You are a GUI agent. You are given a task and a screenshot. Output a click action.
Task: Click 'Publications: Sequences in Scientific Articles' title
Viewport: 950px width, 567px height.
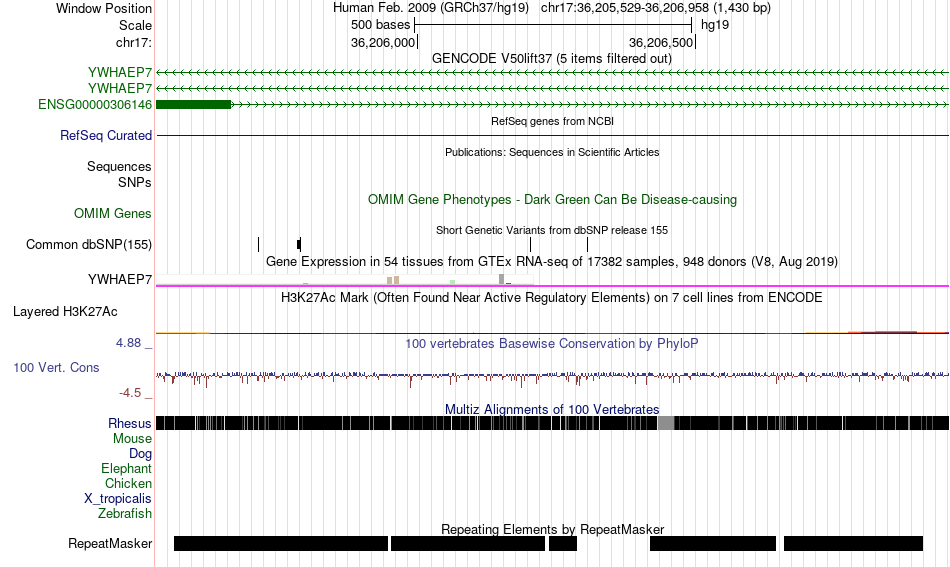click(552, 152)
